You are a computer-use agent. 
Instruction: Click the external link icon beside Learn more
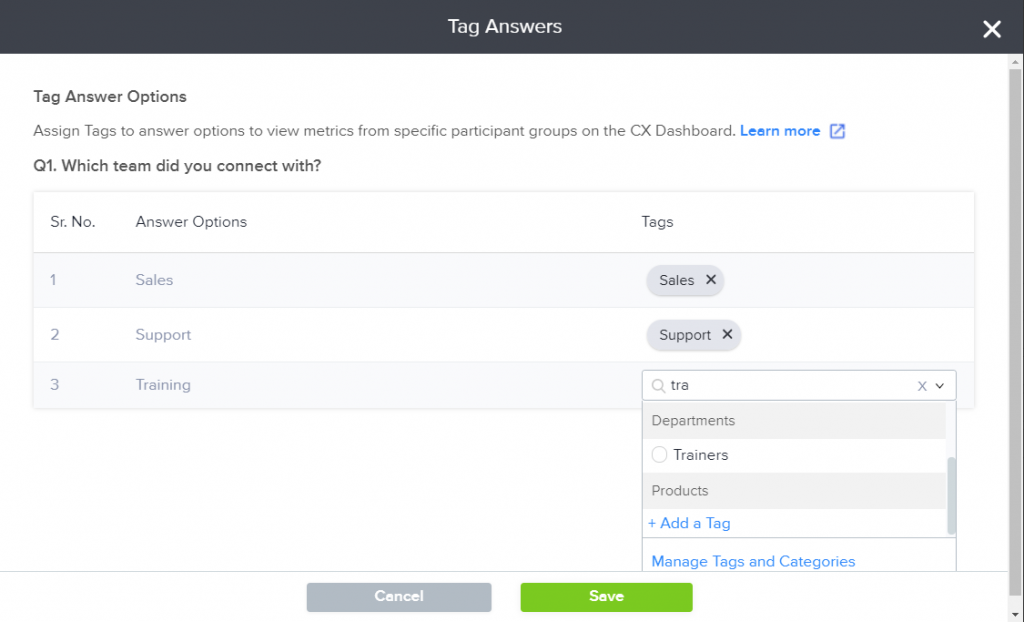pyautogui.click(x=837, y=131)
